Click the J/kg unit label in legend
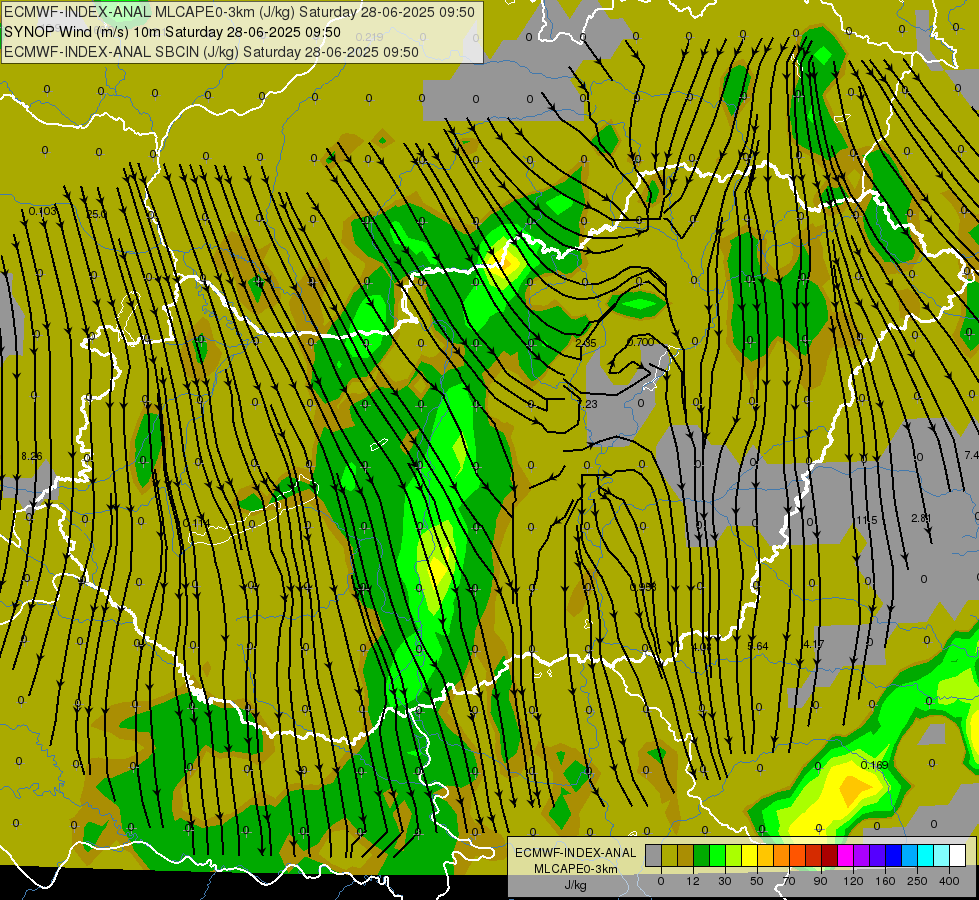The height and width of the screenshot is (900, 979). tap(576, 885)
